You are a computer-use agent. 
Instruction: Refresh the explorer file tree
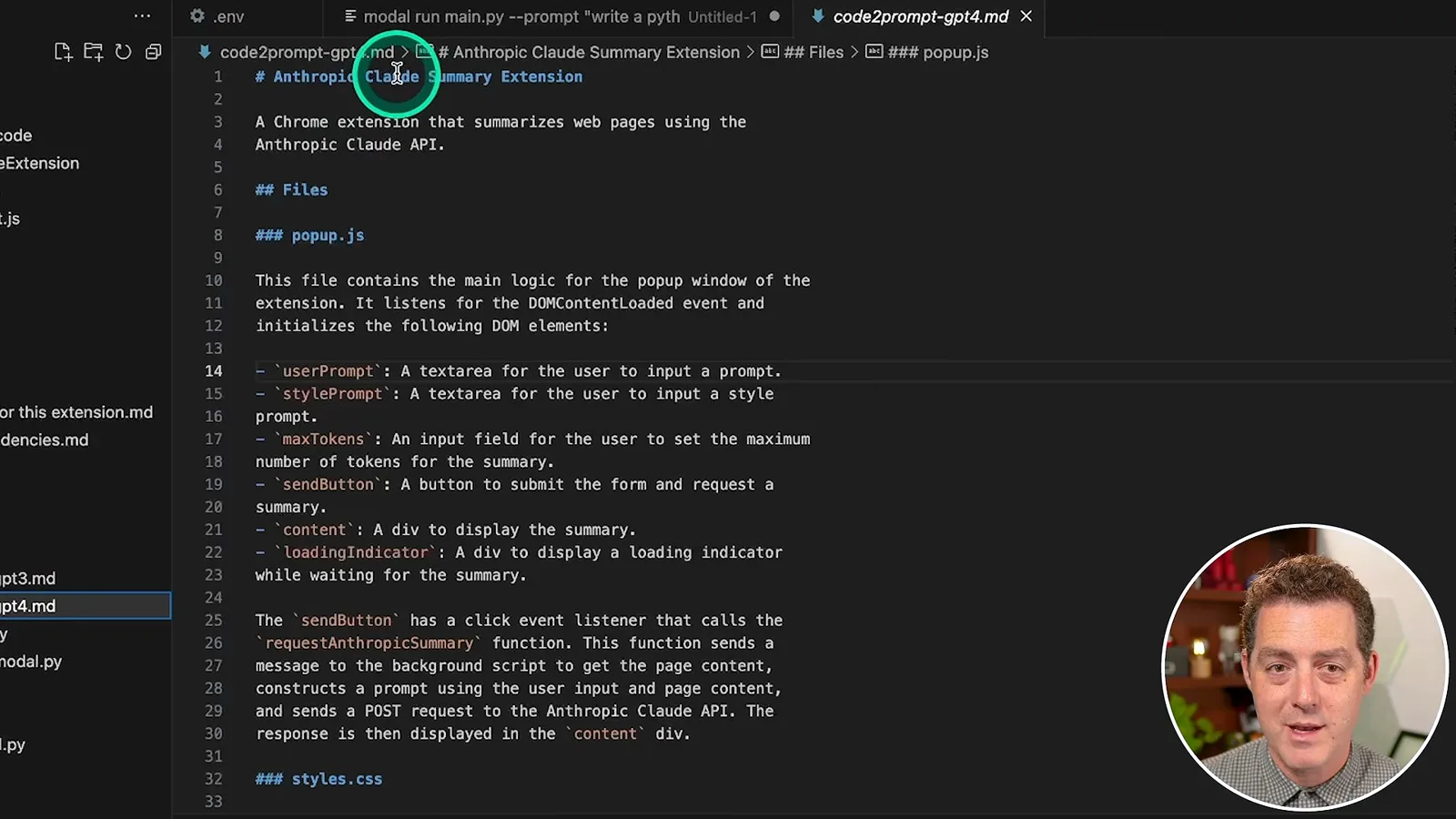click(x=123, y=52)
